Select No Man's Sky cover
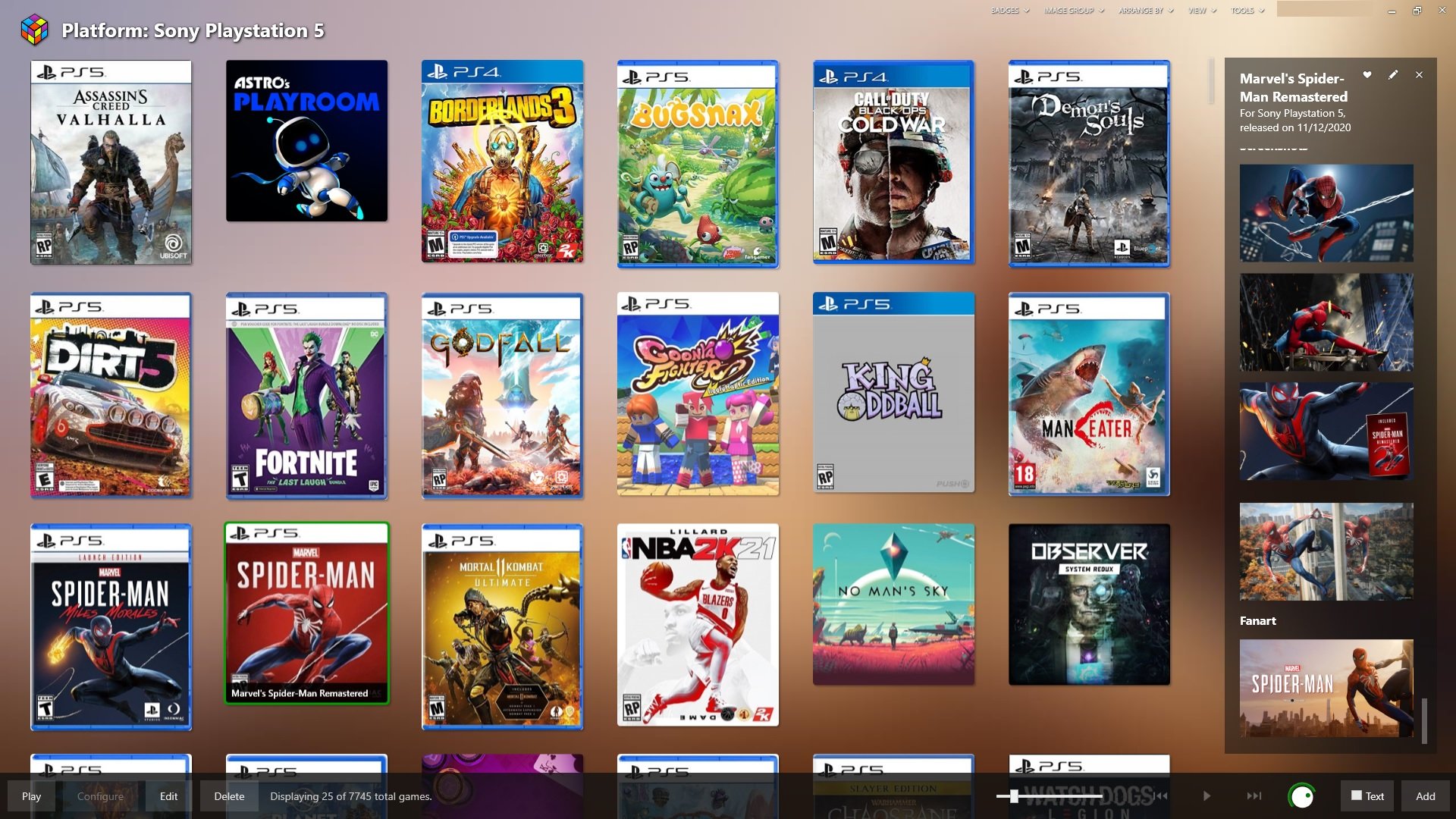The width and height of the screenshot is (1456, 819). tap(893, 604)
